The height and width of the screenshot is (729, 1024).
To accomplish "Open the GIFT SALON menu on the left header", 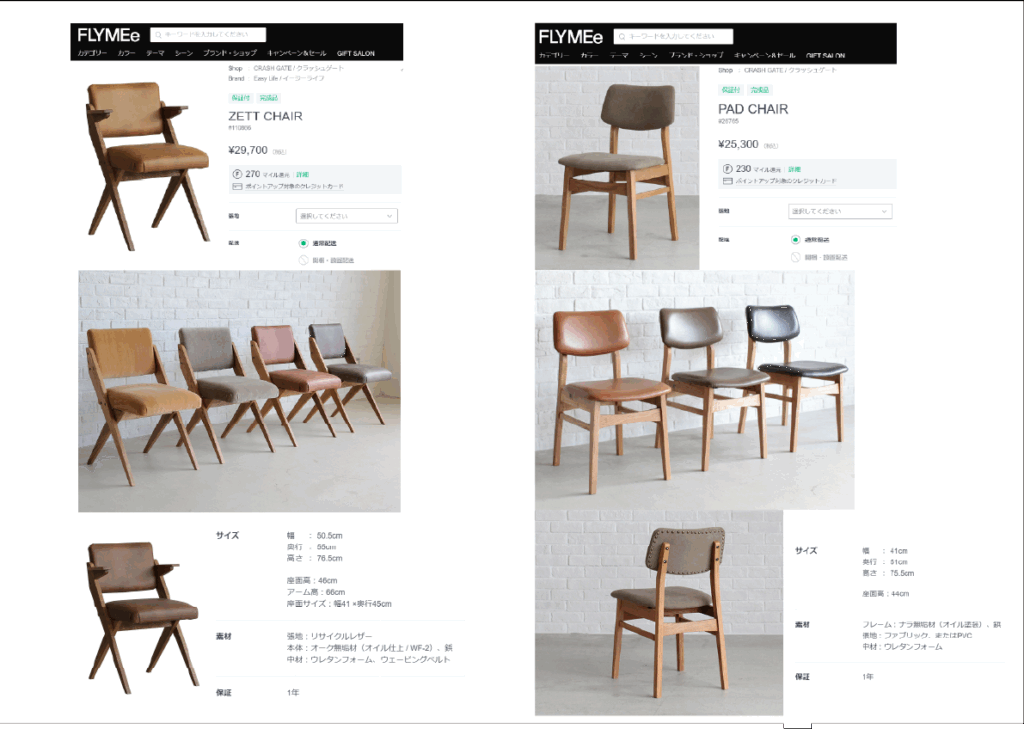I will 356,54.
